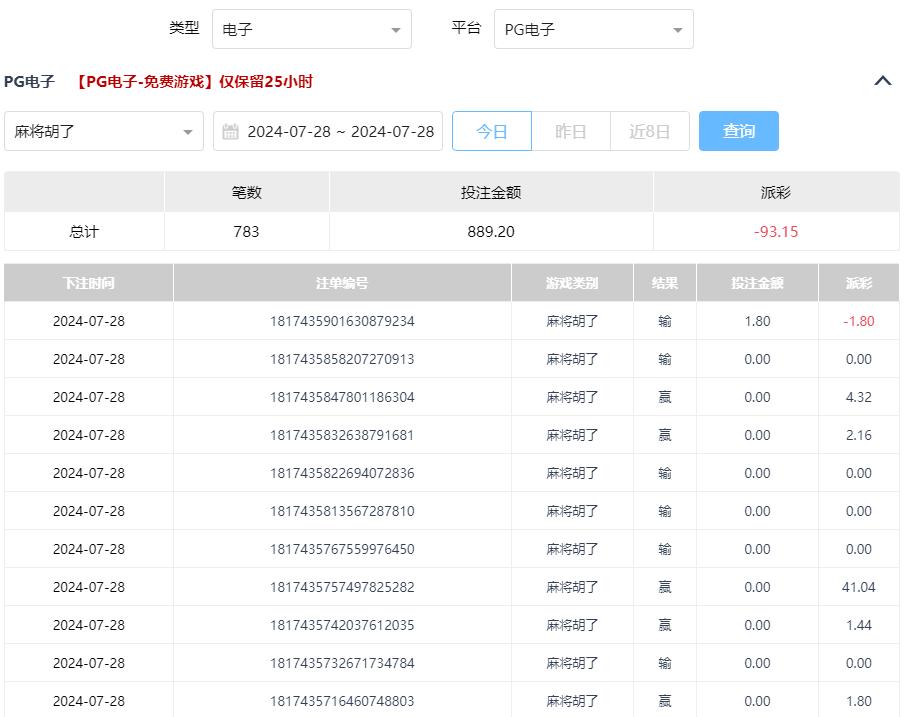Click the 派彩 table column header
Image resolution: width=908 pixels, height=717 pixels.
pyautogui.click(x=858, y=283)
